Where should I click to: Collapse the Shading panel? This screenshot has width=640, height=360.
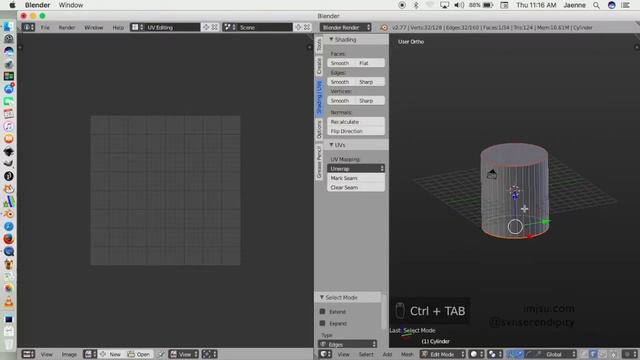pos(331,40)
